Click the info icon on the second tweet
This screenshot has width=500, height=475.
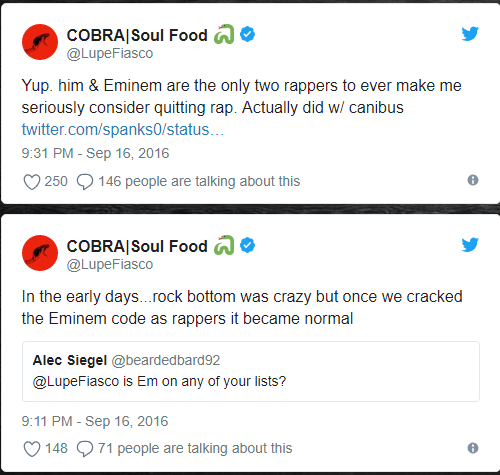coord(473,448)
